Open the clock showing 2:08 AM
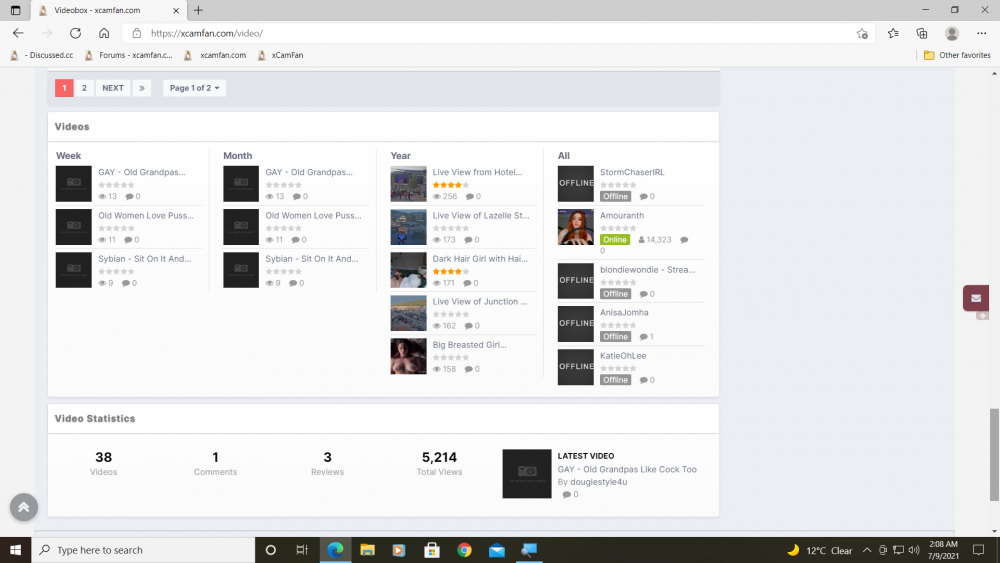 (943, 550)
